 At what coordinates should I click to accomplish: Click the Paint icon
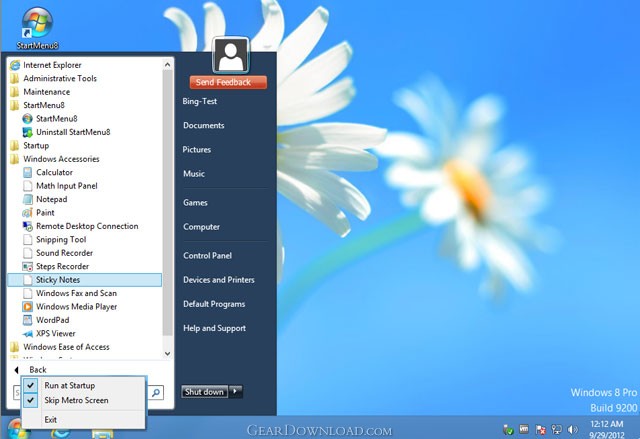(28, 213)
